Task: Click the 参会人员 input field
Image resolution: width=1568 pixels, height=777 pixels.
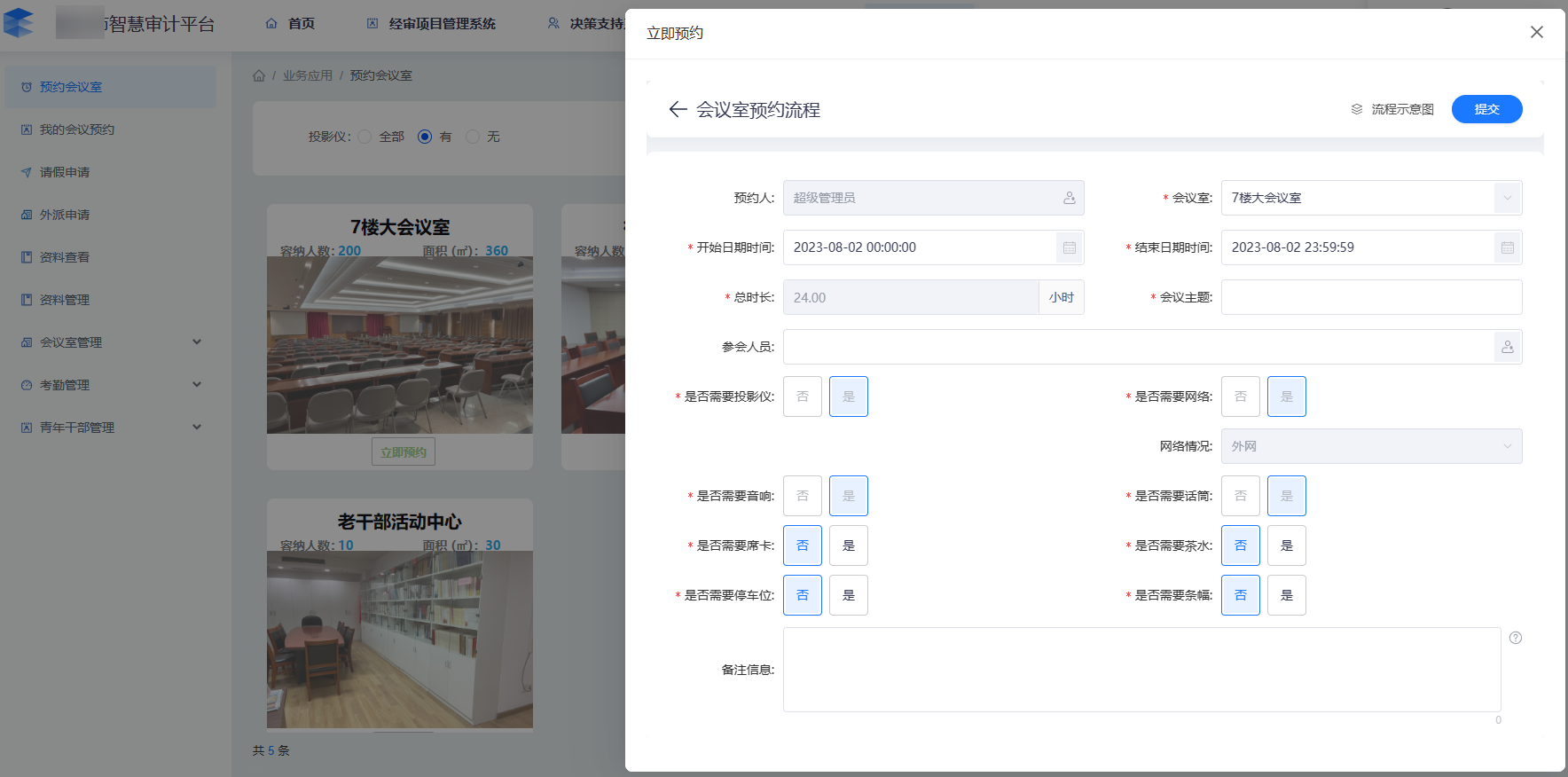Action: pos(1152,347)
